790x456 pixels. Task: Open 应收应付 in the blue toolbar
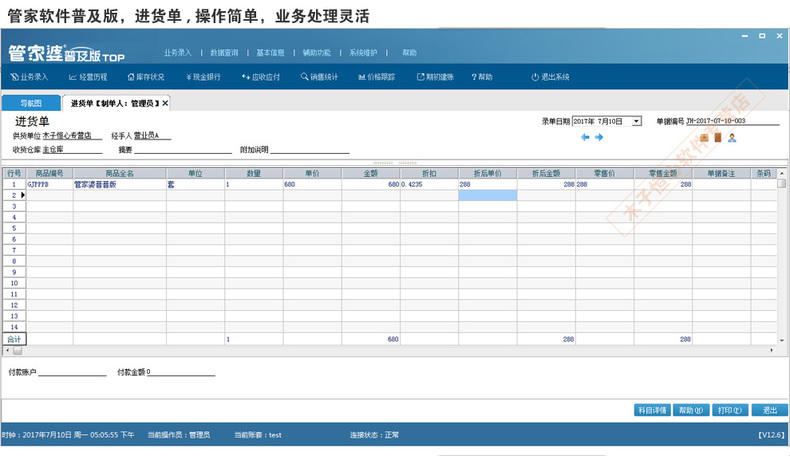(260, 77)
